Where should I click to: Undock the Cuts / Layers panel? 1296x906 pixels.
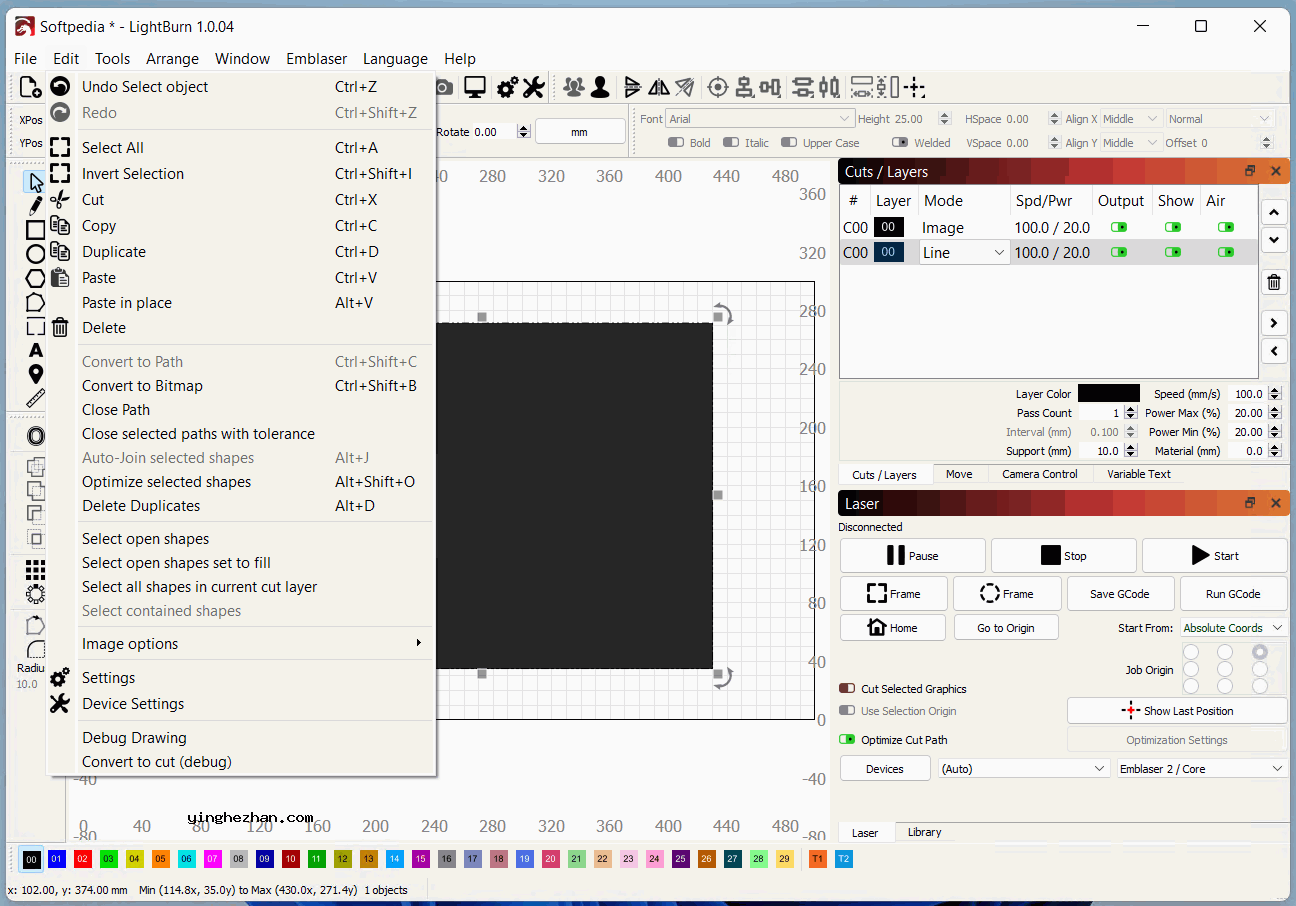click(x=1250, y=171)
